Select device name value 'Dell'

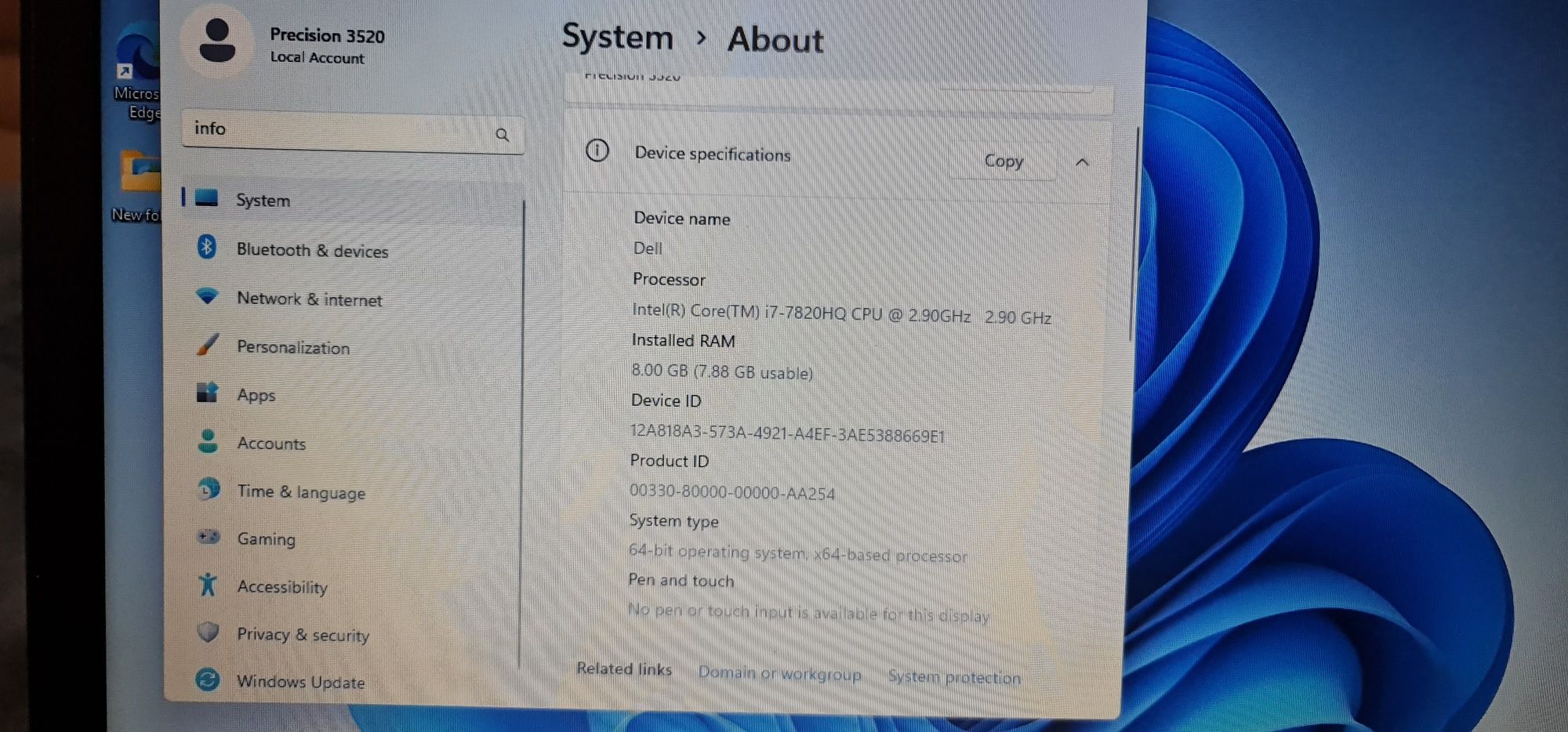[648, 248]
